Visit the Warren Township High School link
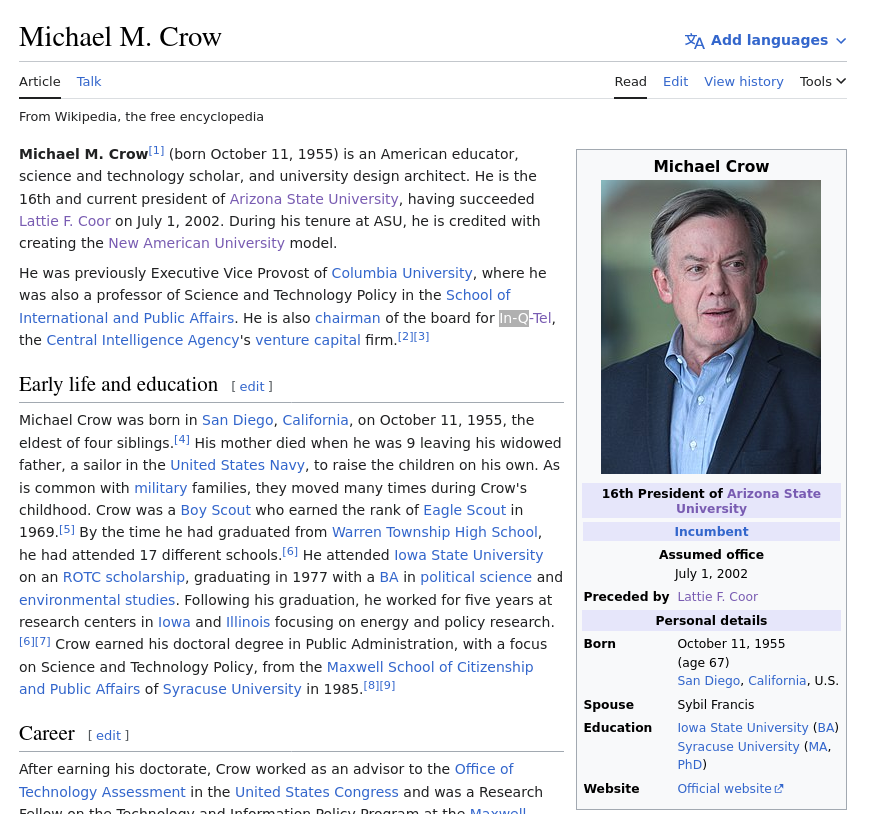The image size is (874, 814). [435, 532]
